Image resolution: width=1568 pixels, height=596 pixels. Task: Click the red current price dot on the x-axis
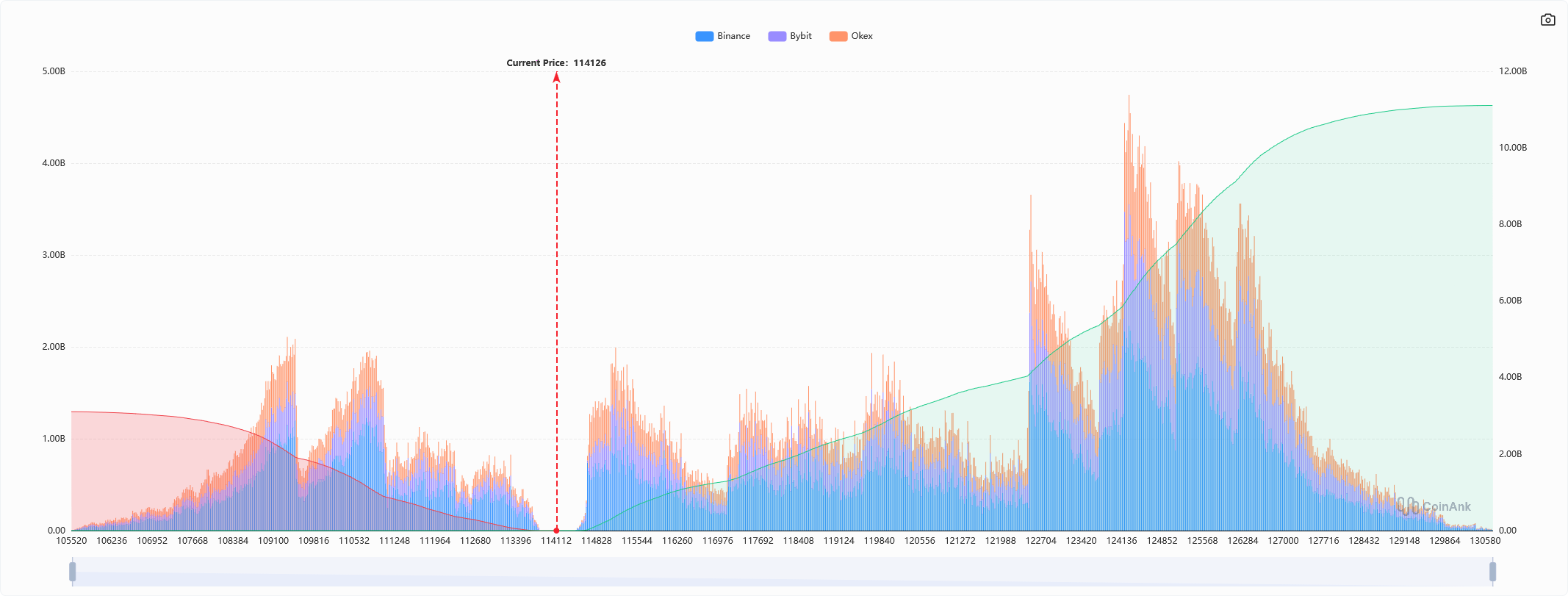pyautogui.click(x=556, y=530)
